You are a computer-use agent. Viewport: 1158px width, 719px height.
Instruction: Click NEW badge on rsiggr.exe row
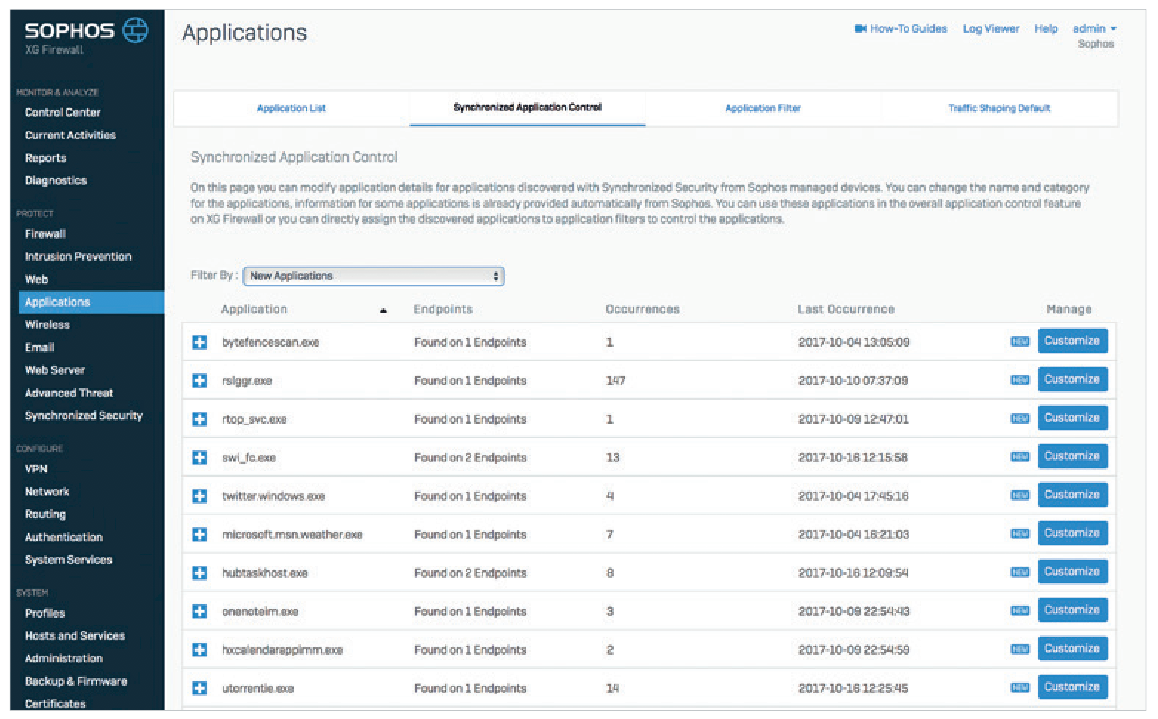pos(1020,380)
